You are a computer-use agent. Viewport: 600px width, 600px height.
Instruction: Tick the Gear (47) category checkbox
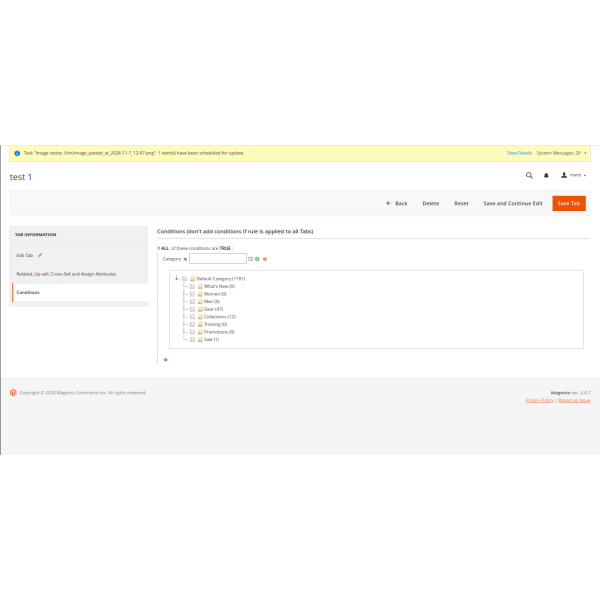(192, 309)
